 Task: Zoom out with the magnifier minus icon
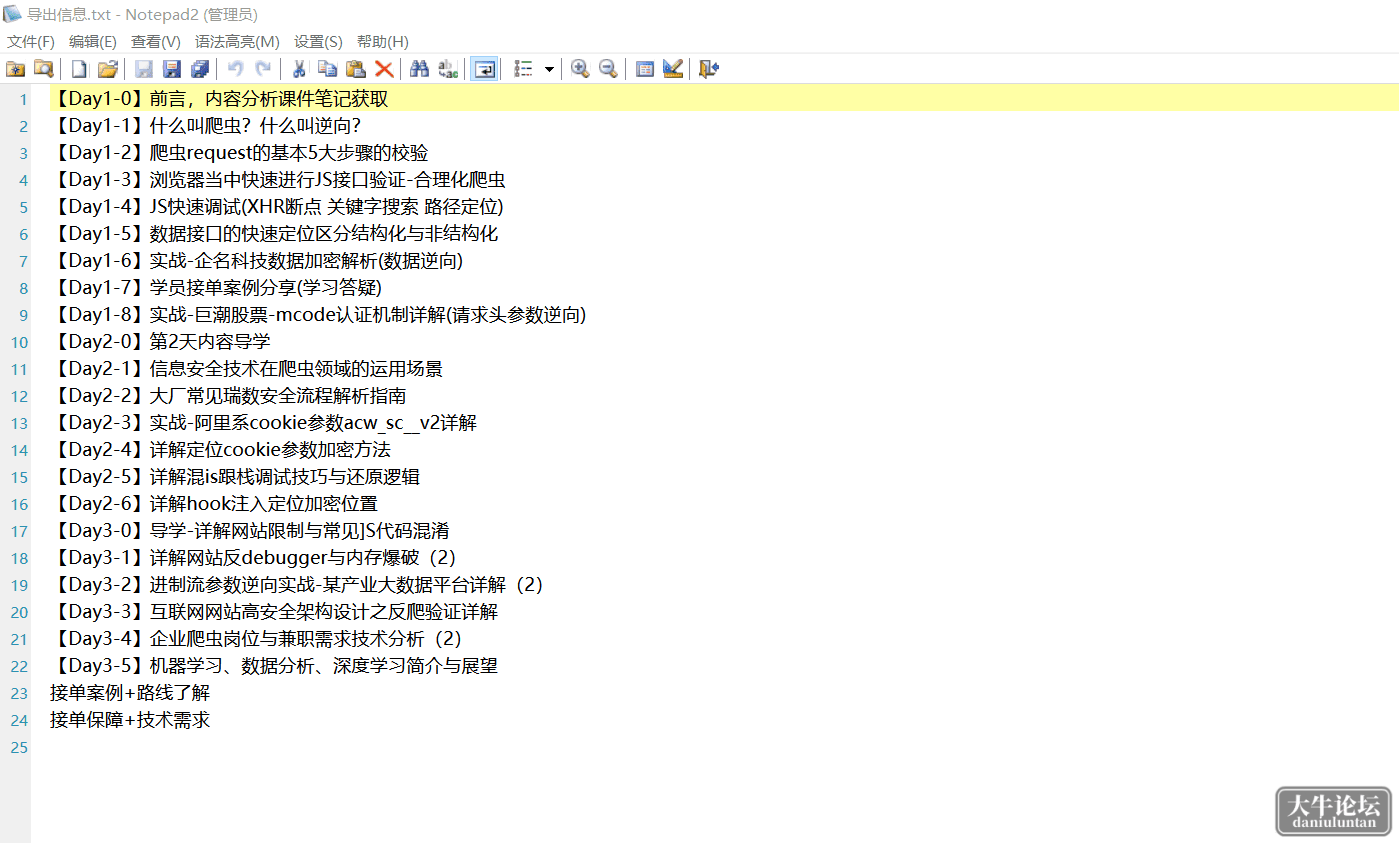[608, 69]
